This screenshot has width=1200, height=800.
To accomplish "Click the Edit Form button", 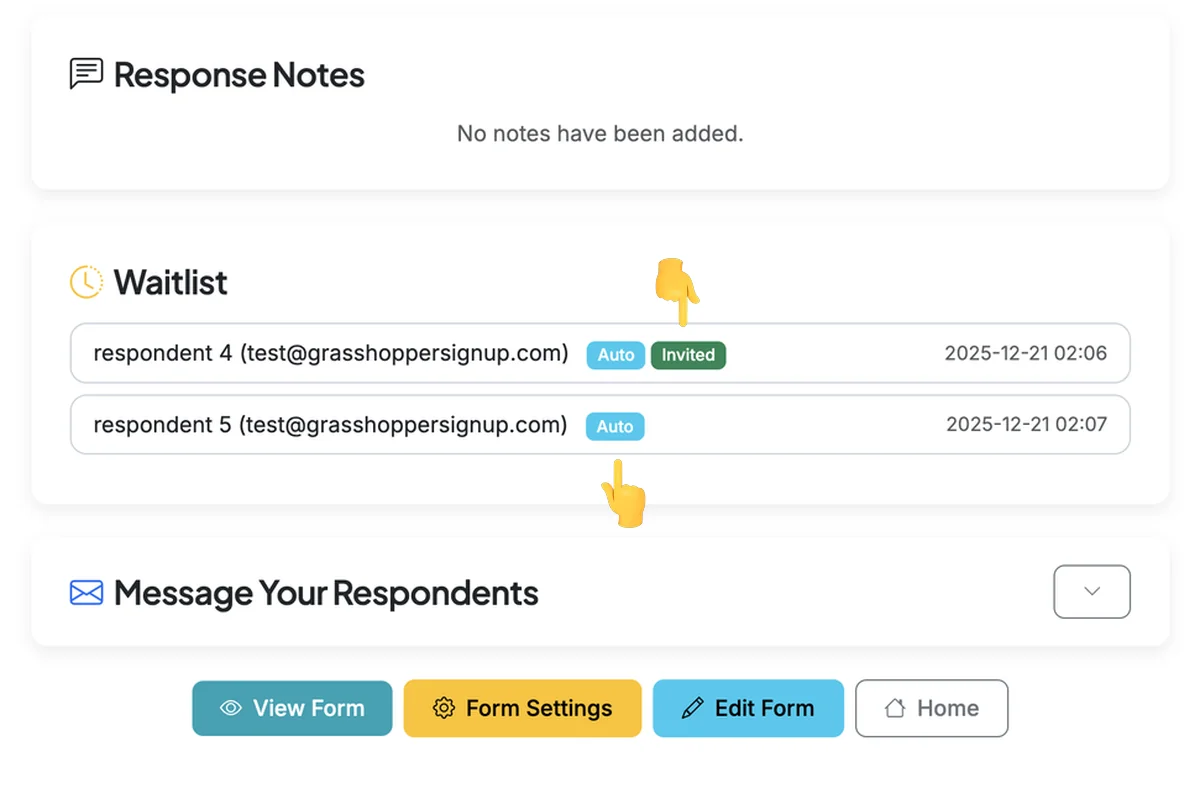I will point(748,708).
